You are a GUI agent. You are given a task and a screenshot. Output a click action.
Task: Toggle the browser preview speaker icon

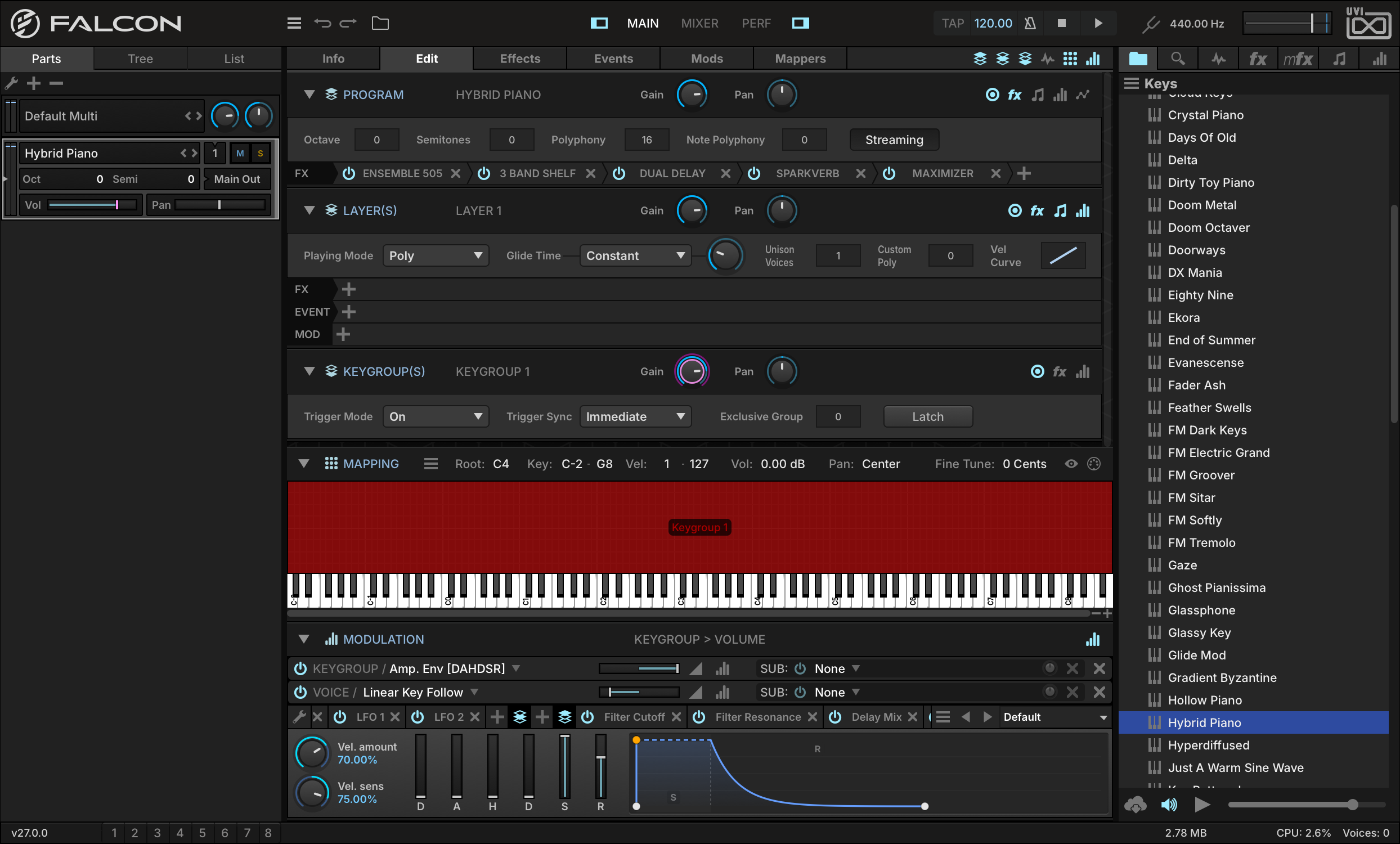point(1169,805)
